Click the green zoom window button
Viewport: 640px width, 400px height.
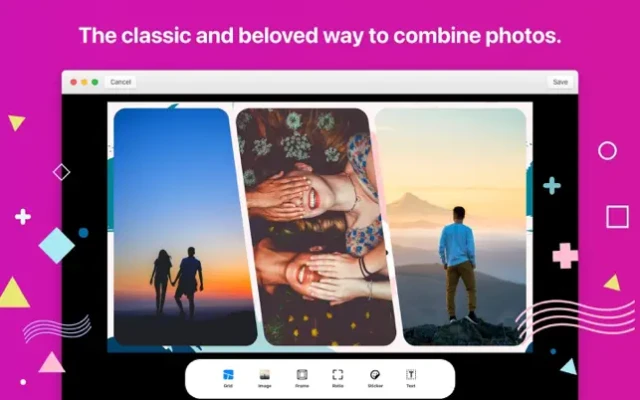click(x=95, y=82)
